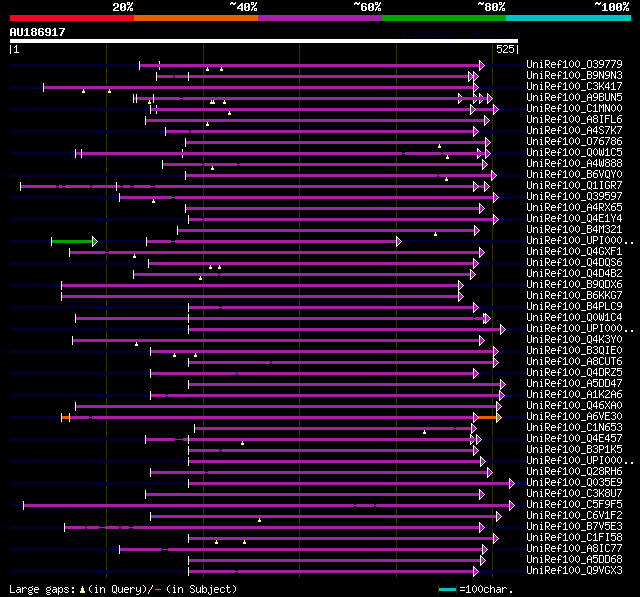Screen dimensions: 640x597
Task: Open the UniRef100_B9N9N3 hit label
Action: pyautogui.click(x=574, y=75)
